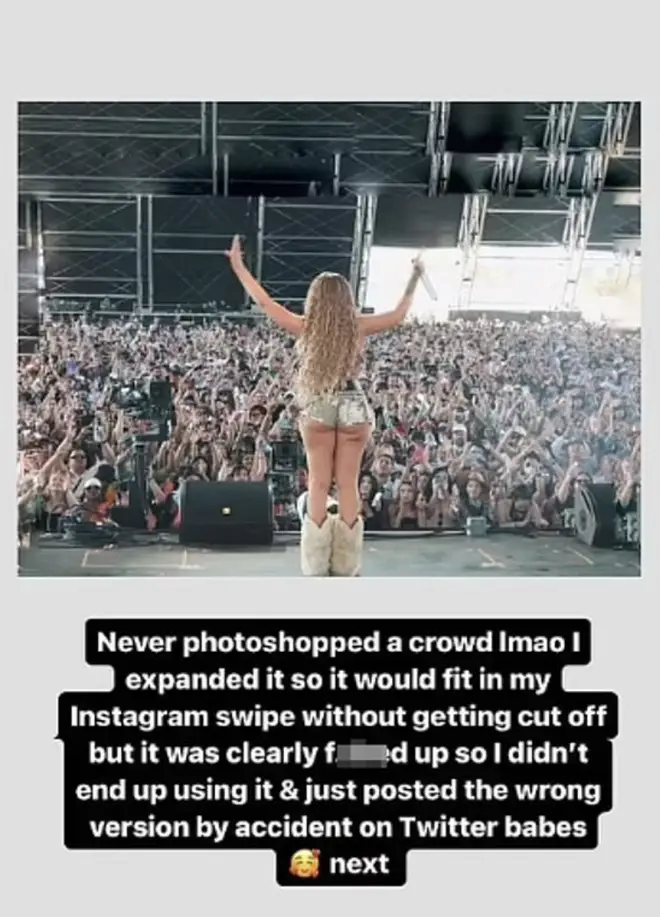Select the 'Instagram swipe without getting cut off' line
The image size is (660, 917).
pos(337,717)
